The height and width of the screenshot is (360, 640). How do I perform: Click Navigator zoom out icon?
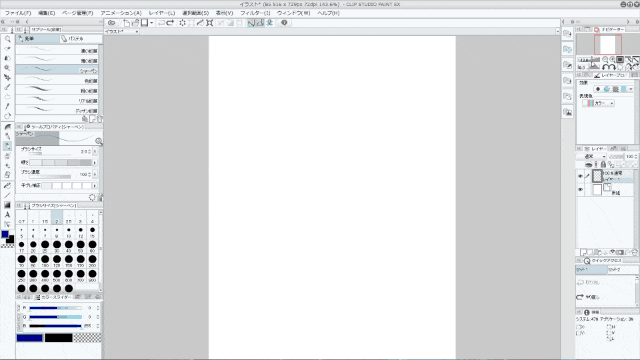click(x=605, y=60)
